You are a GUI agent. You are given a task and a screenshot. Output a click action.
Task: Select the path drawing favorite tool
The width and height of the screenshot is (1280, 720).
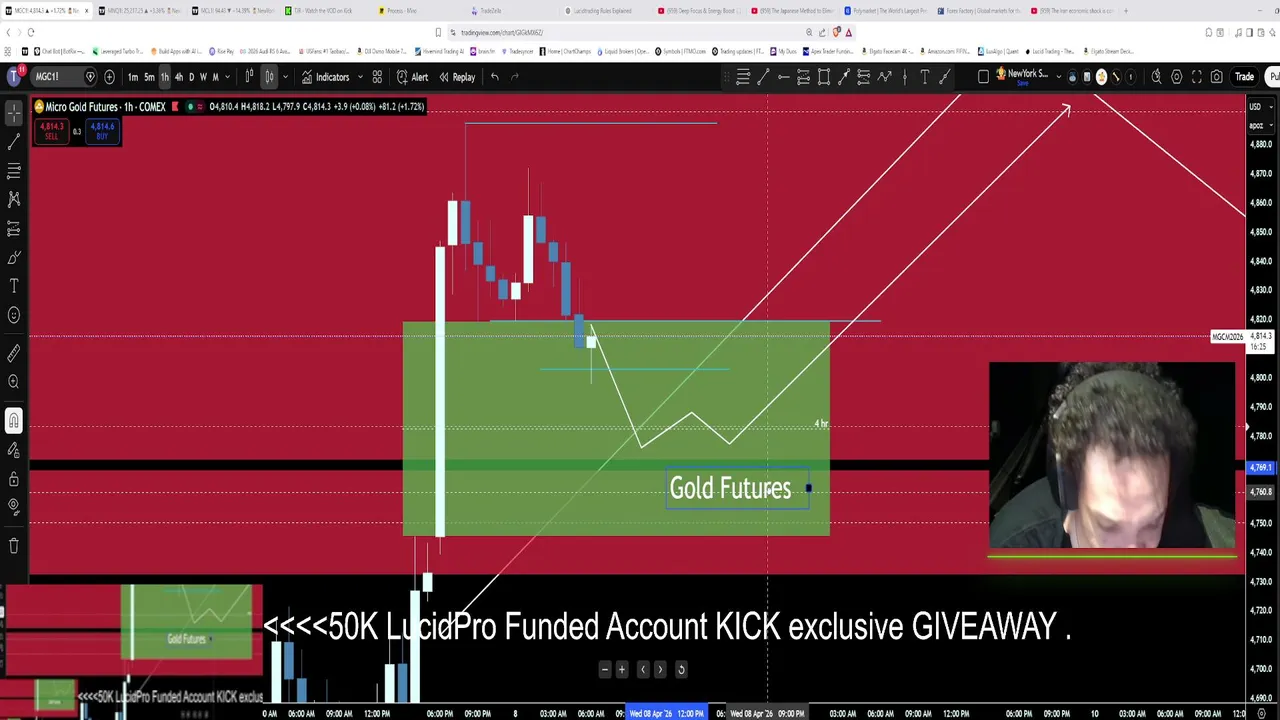tap(884, 77)
